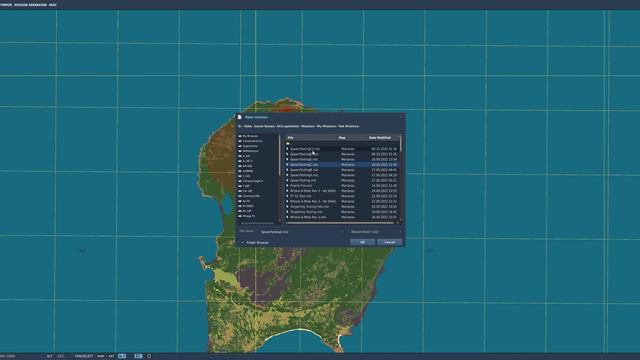Click the File name input field

pyautogui.click(x=302, y=232)
